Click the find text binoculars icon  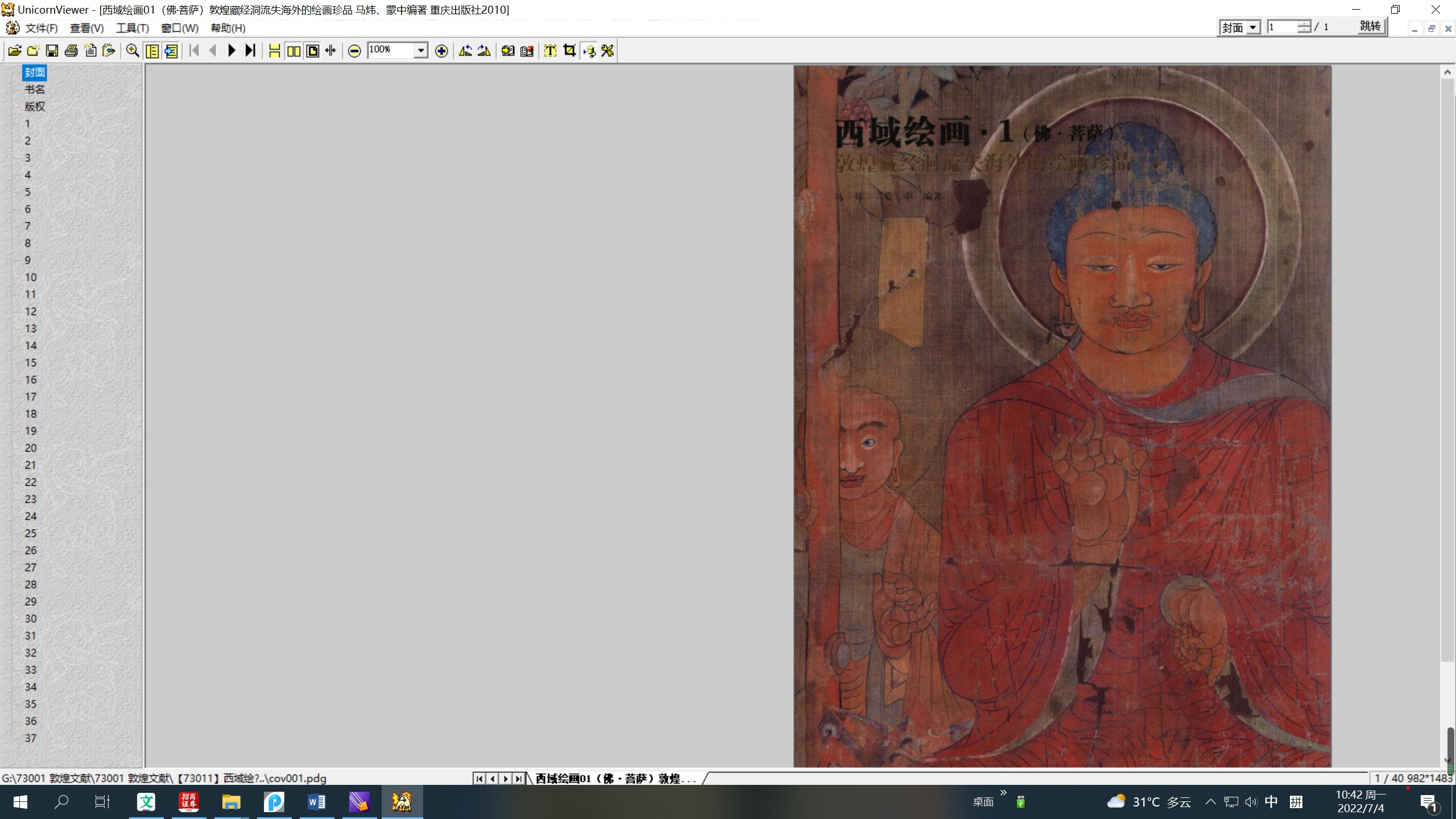point(508,51)
